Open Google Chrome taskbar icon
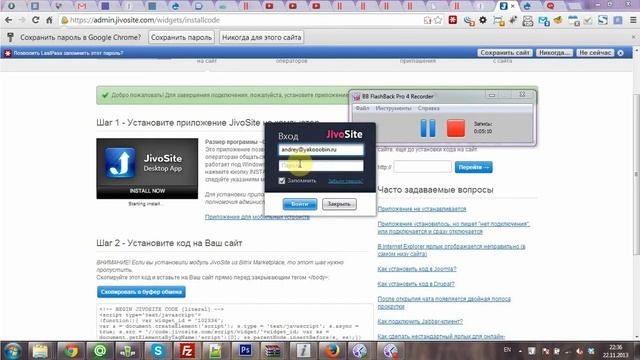 (70, 351)
